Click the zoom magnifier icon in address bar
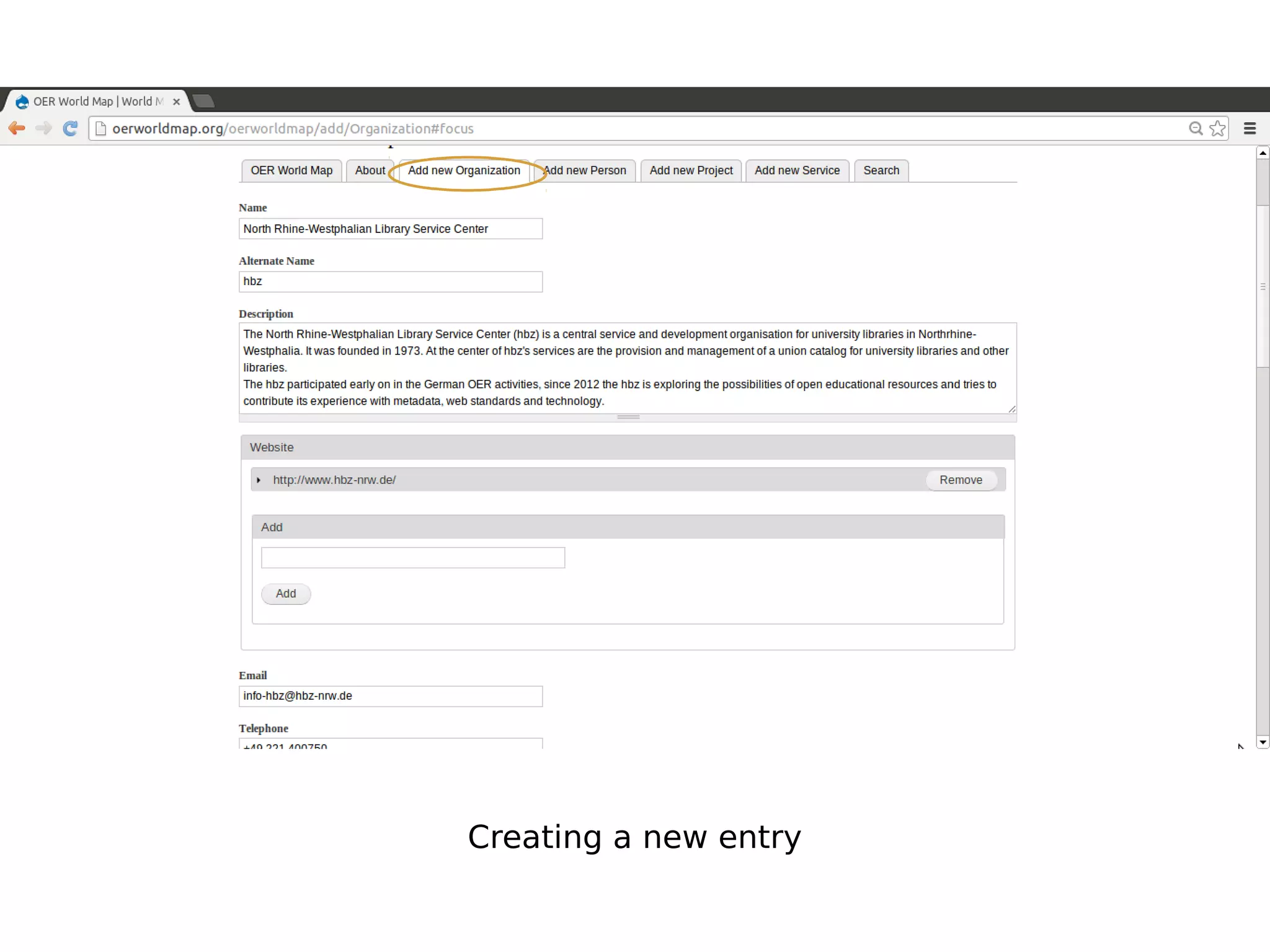The width and height of the screenshot is (1270, 952). tap(1195, 128)
